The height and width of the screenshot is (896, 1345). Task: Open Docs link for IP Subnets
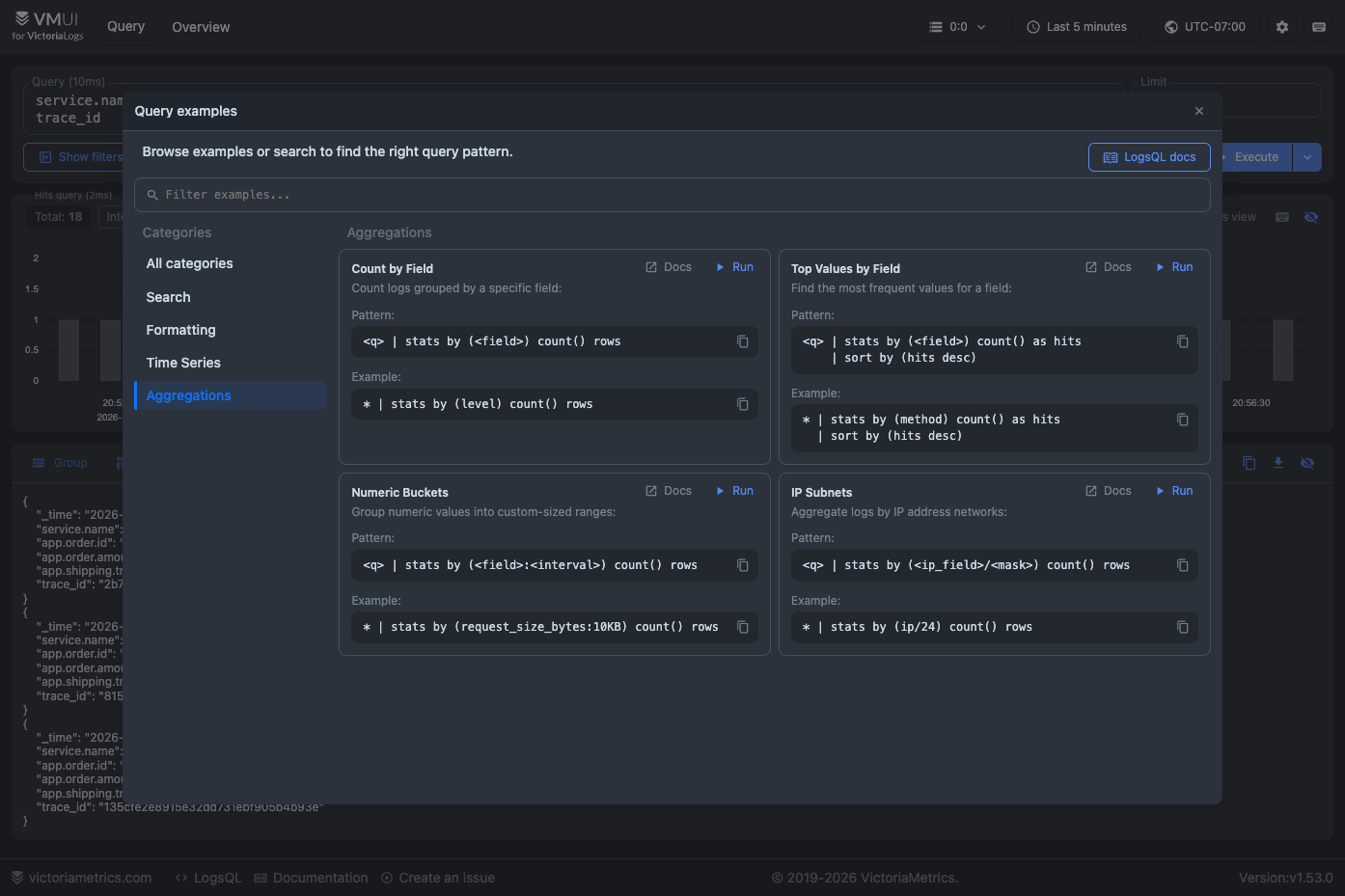click(1108, 491)
